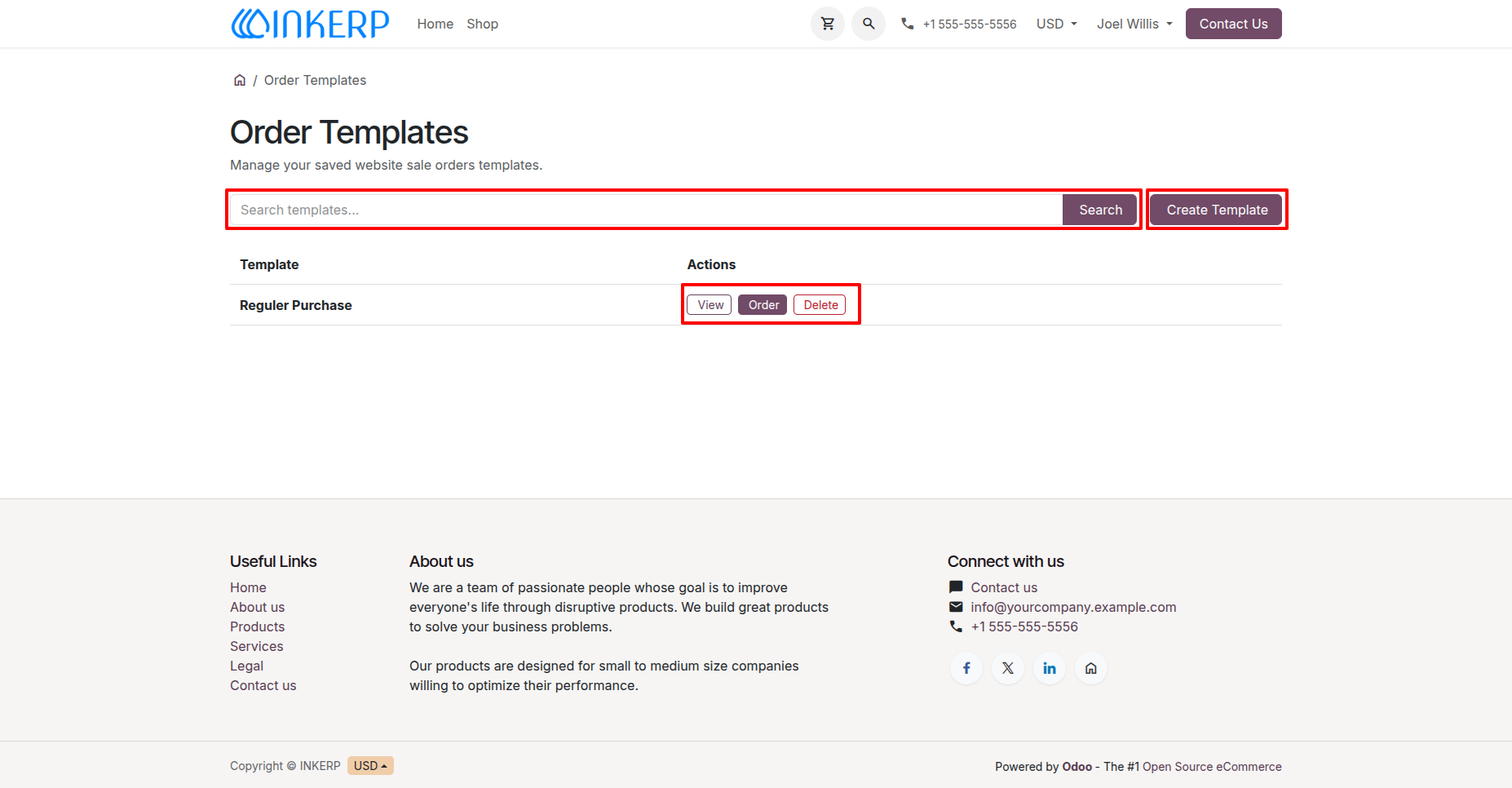The image size is (1512, 788).
Task: Open the LinkedIn social icon
Action: pyautogui.click(x=1050, y=668)
